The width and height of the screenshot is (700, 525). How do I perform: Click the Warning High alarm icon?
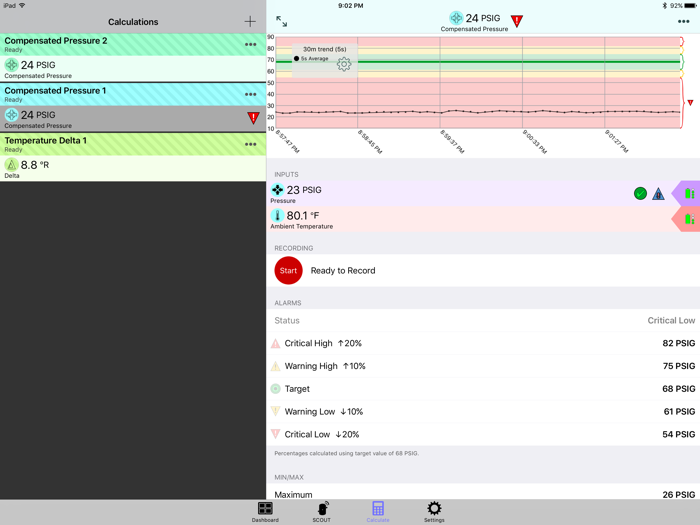tap(275, 366)
